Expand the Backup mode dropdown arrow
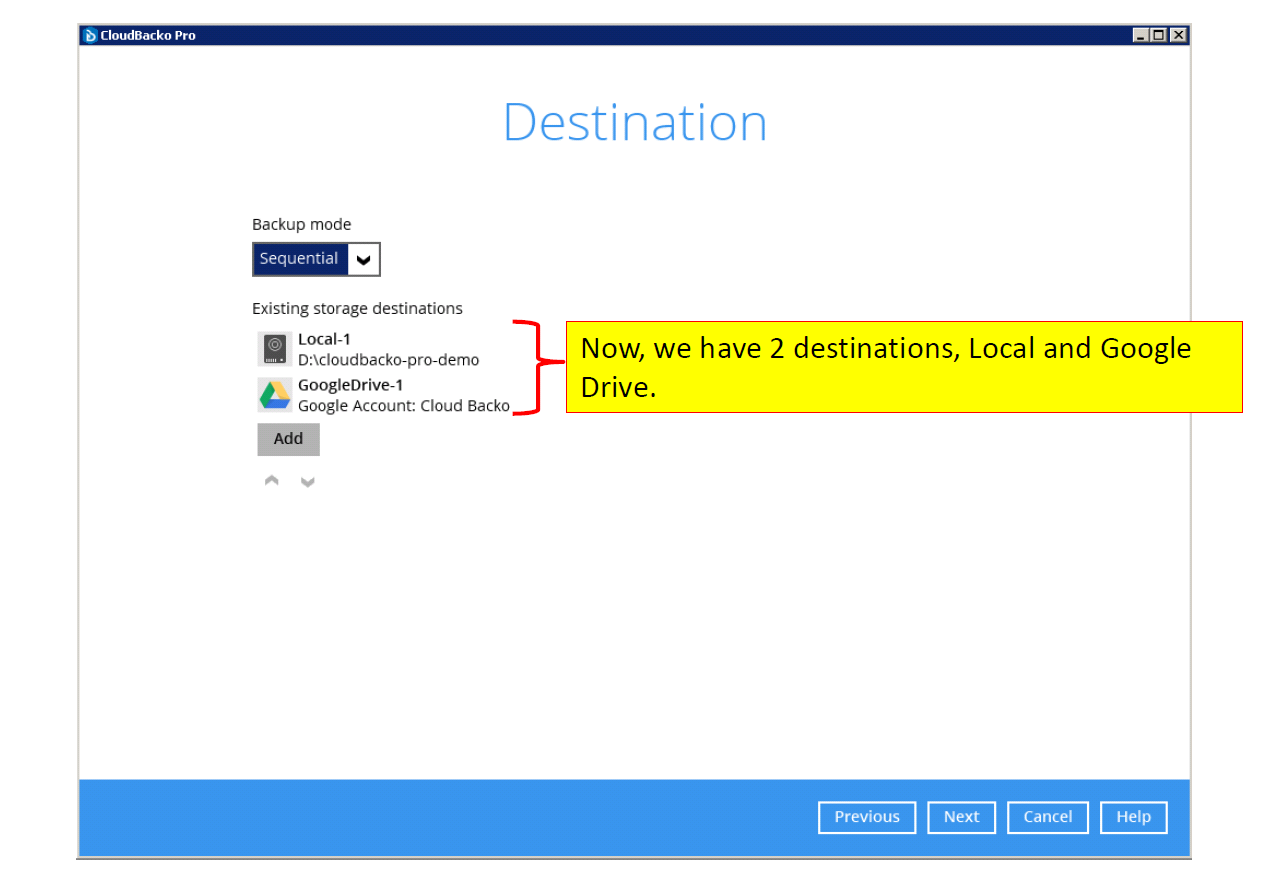The image size is (1268, 888). [364, 259]
